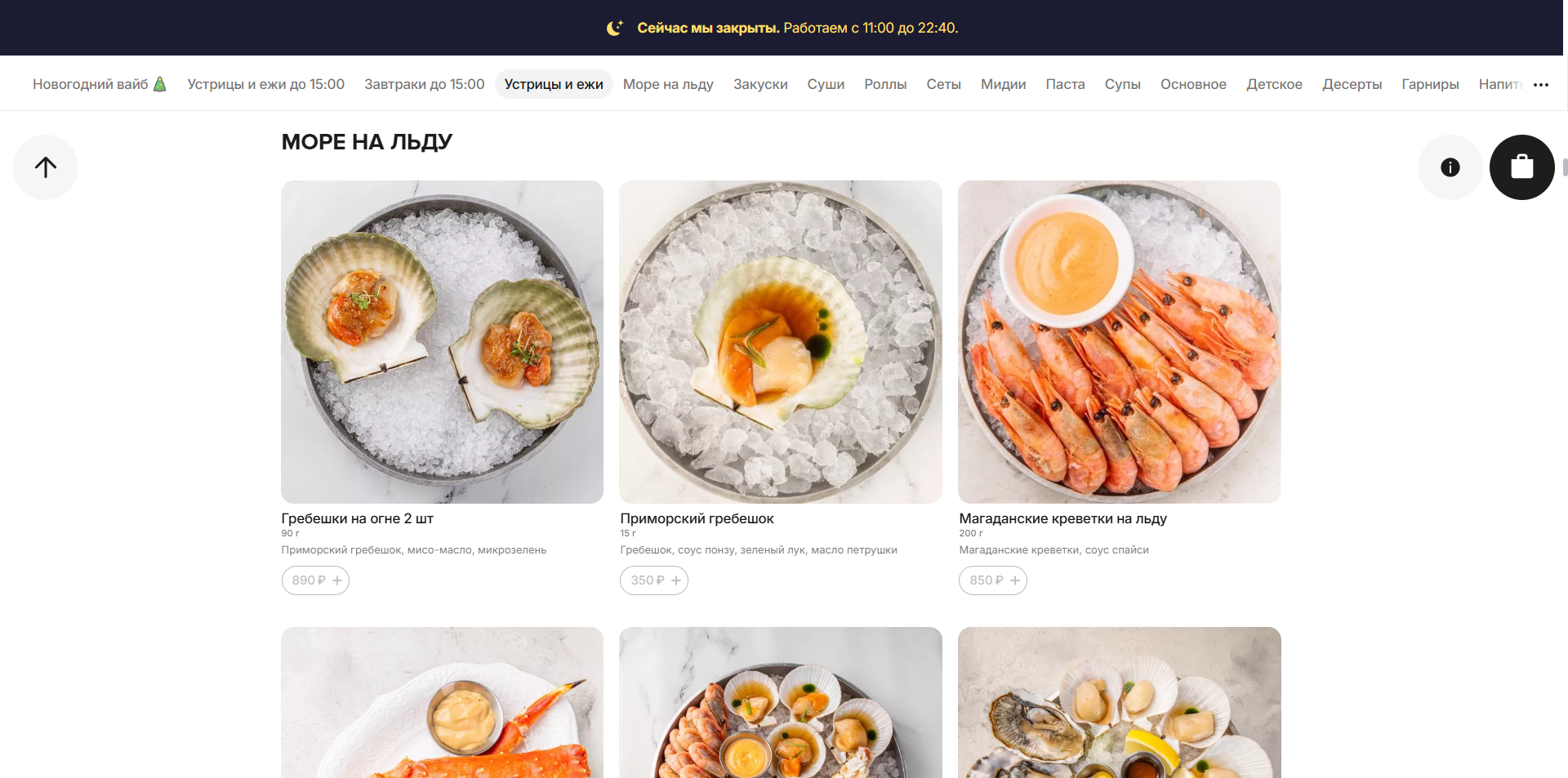Switch to the Десерты category
Screen dimensions: 1568x778
pyautogui.click(x=1352, y=84)
